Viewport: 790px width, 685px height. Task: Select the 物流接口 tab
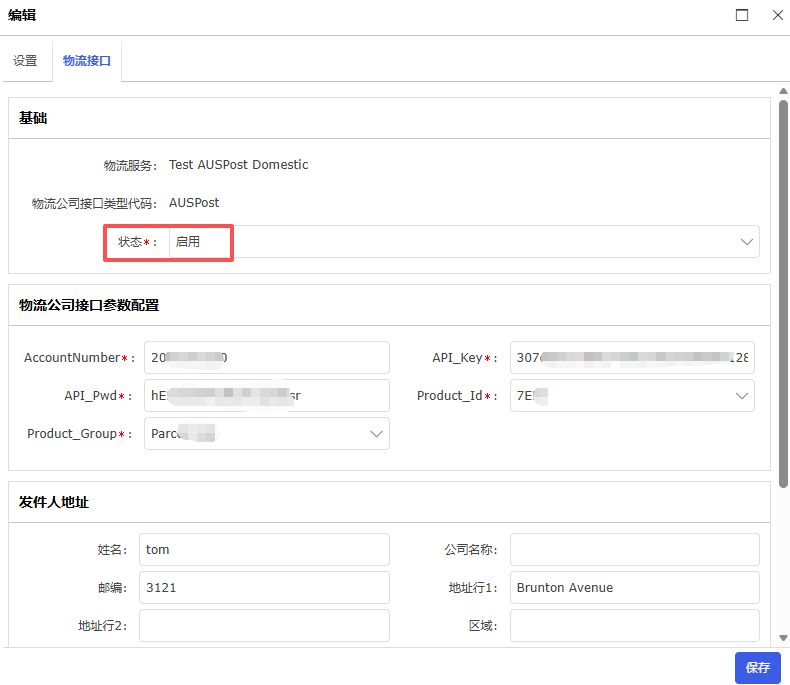(86, 61)
